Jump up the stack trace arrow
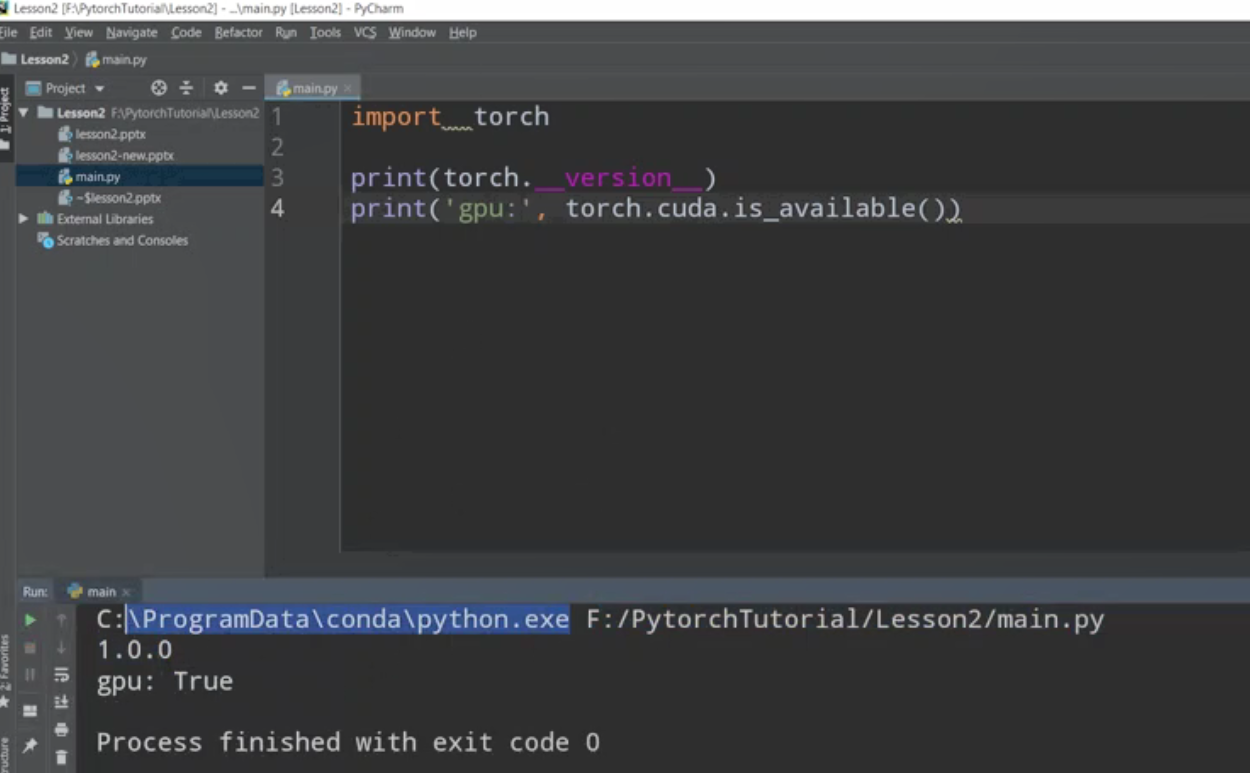 click(x=61, y=620)
